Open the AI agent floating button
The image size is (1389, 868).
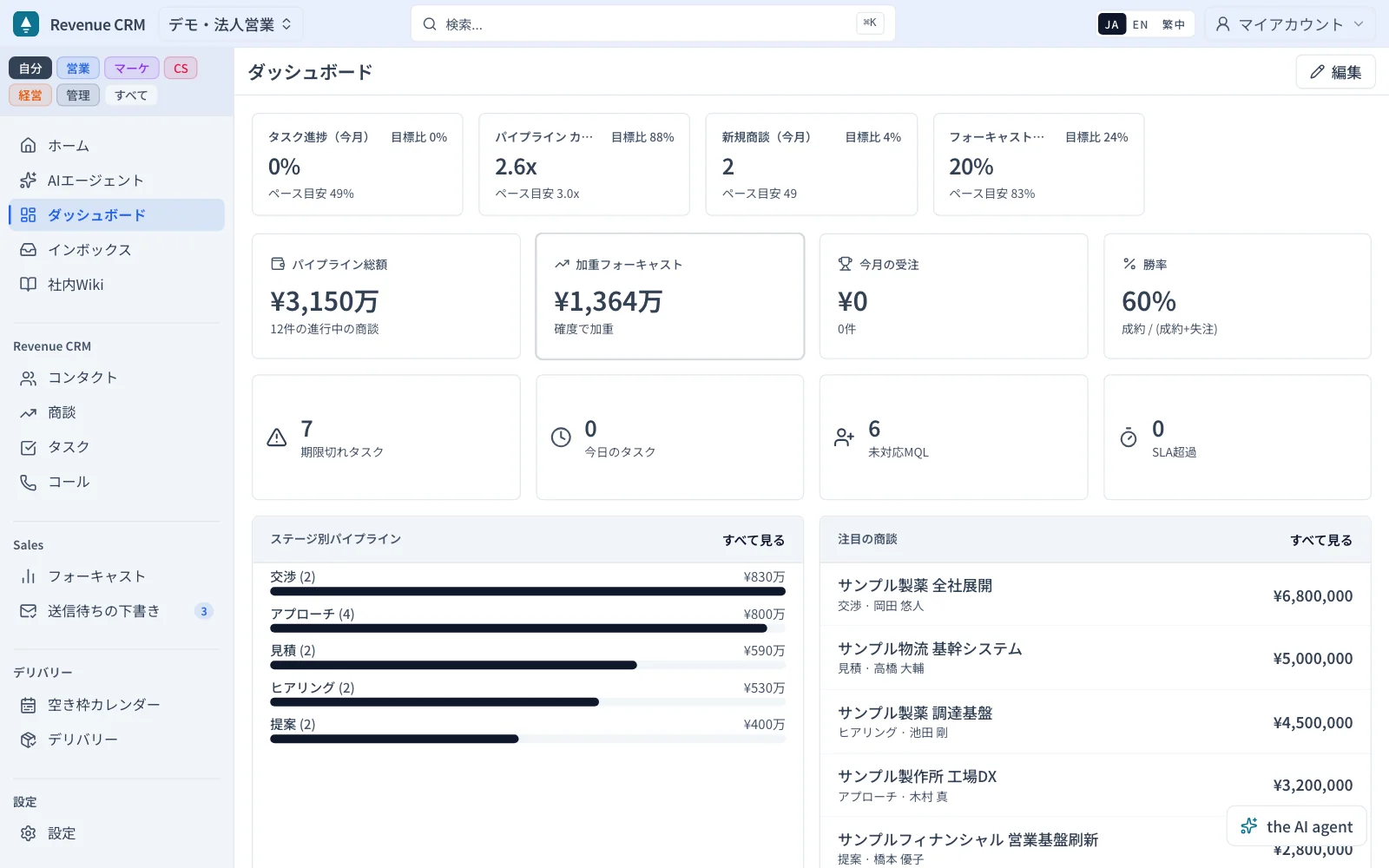(1297, 826)
